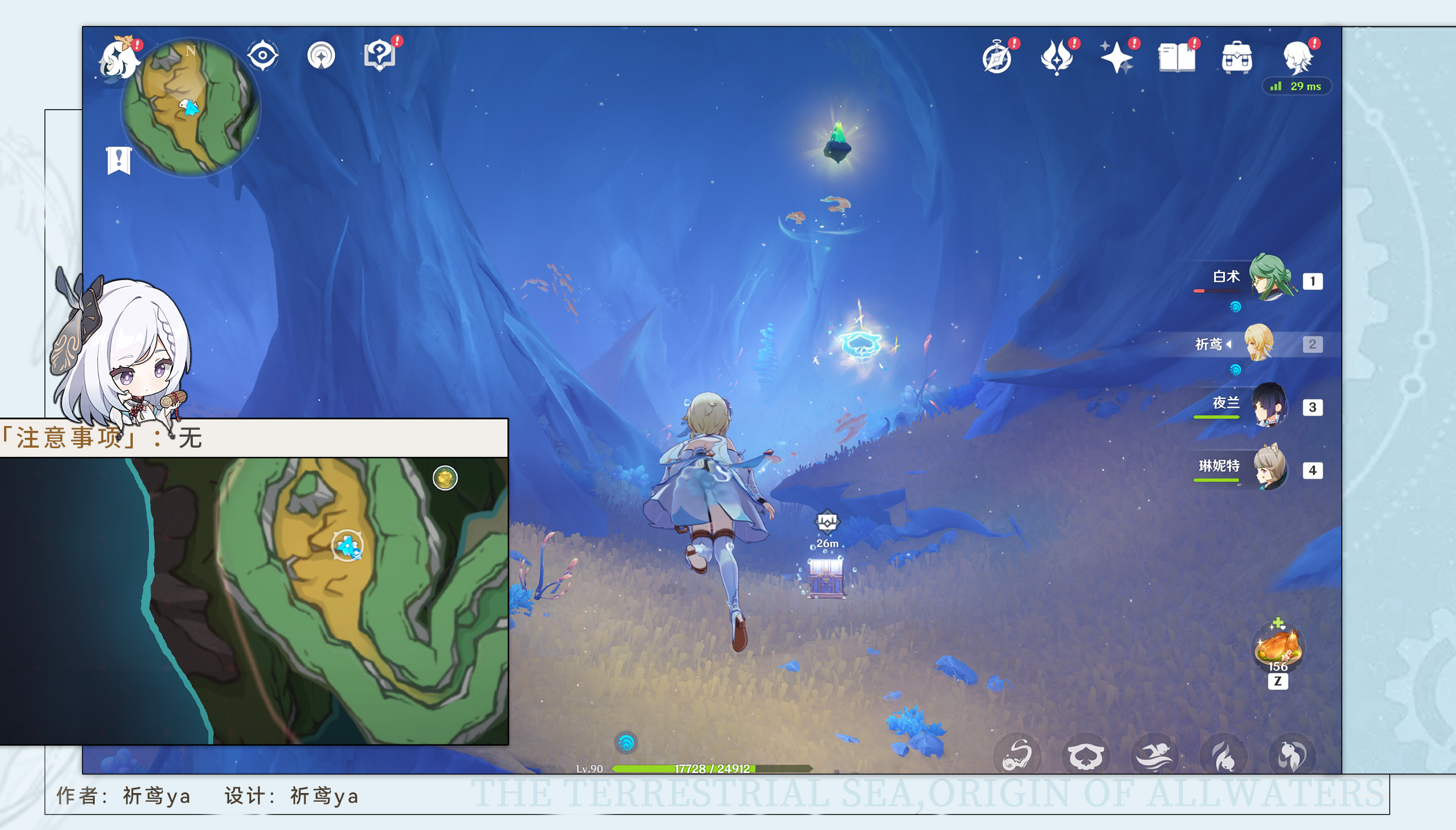The height and width of the screenshot is (830, 1456).
Task: Click the yellow circular map pin
Action: 445,478
